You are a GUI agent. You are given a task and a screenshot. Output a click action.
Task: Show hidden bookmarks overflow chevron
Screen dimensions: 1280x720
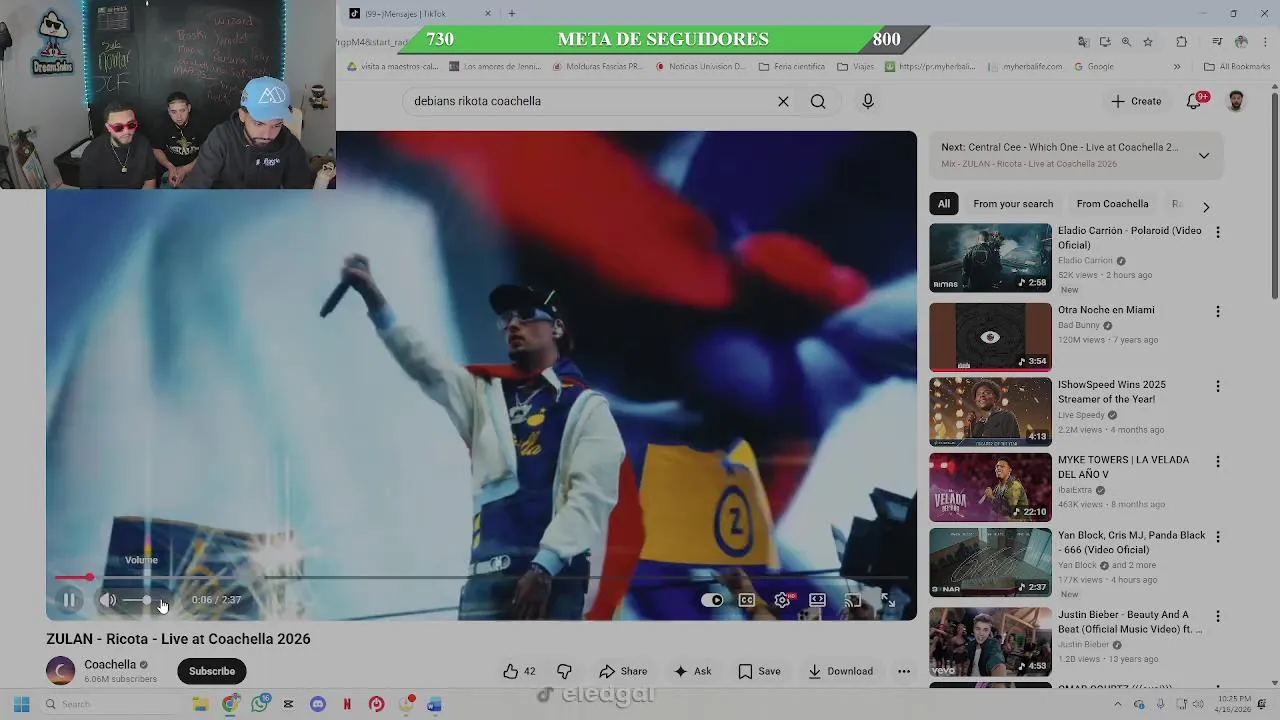[x=1177, y=67]
